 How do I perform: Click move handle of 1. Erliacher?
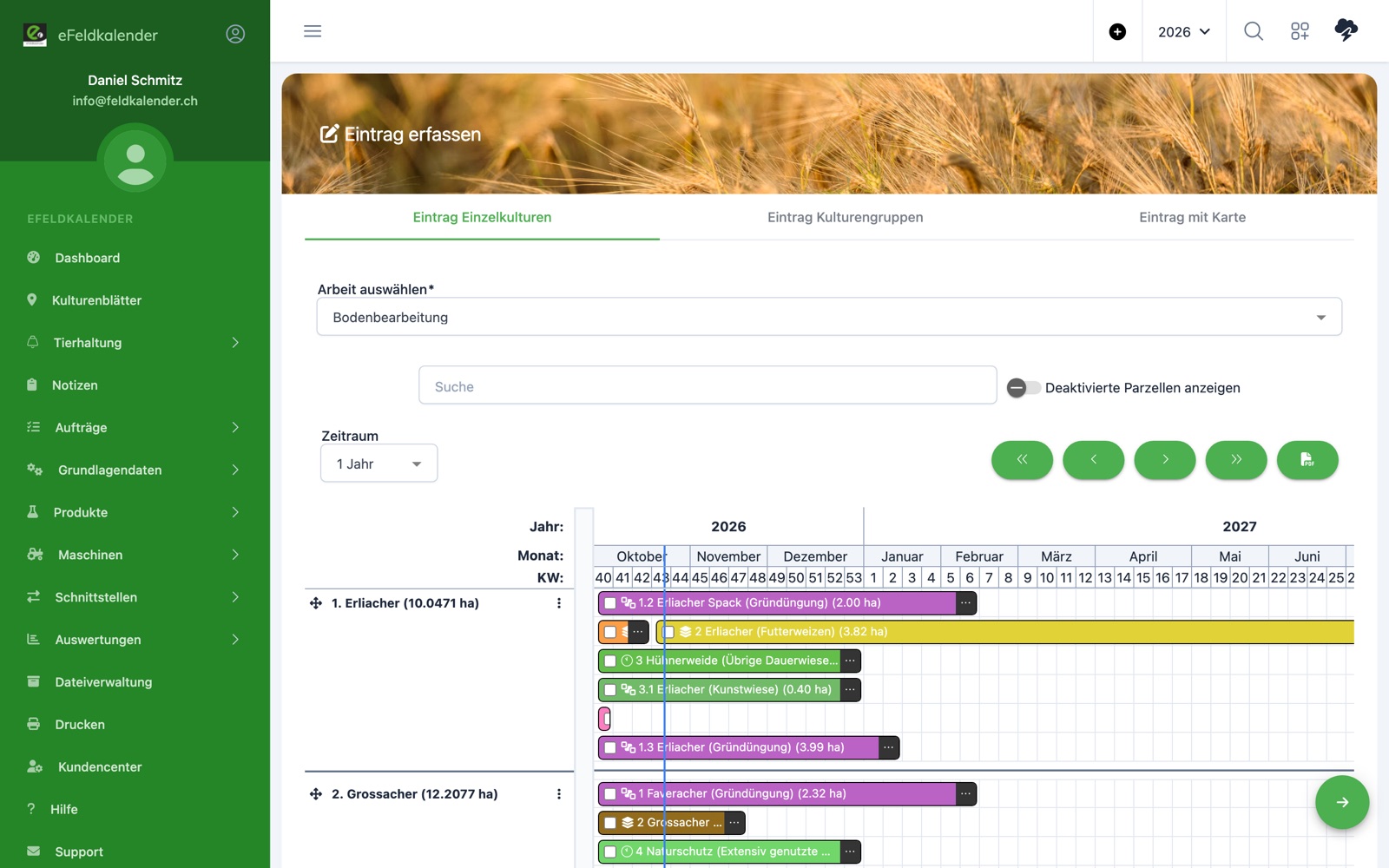[316, 603]
